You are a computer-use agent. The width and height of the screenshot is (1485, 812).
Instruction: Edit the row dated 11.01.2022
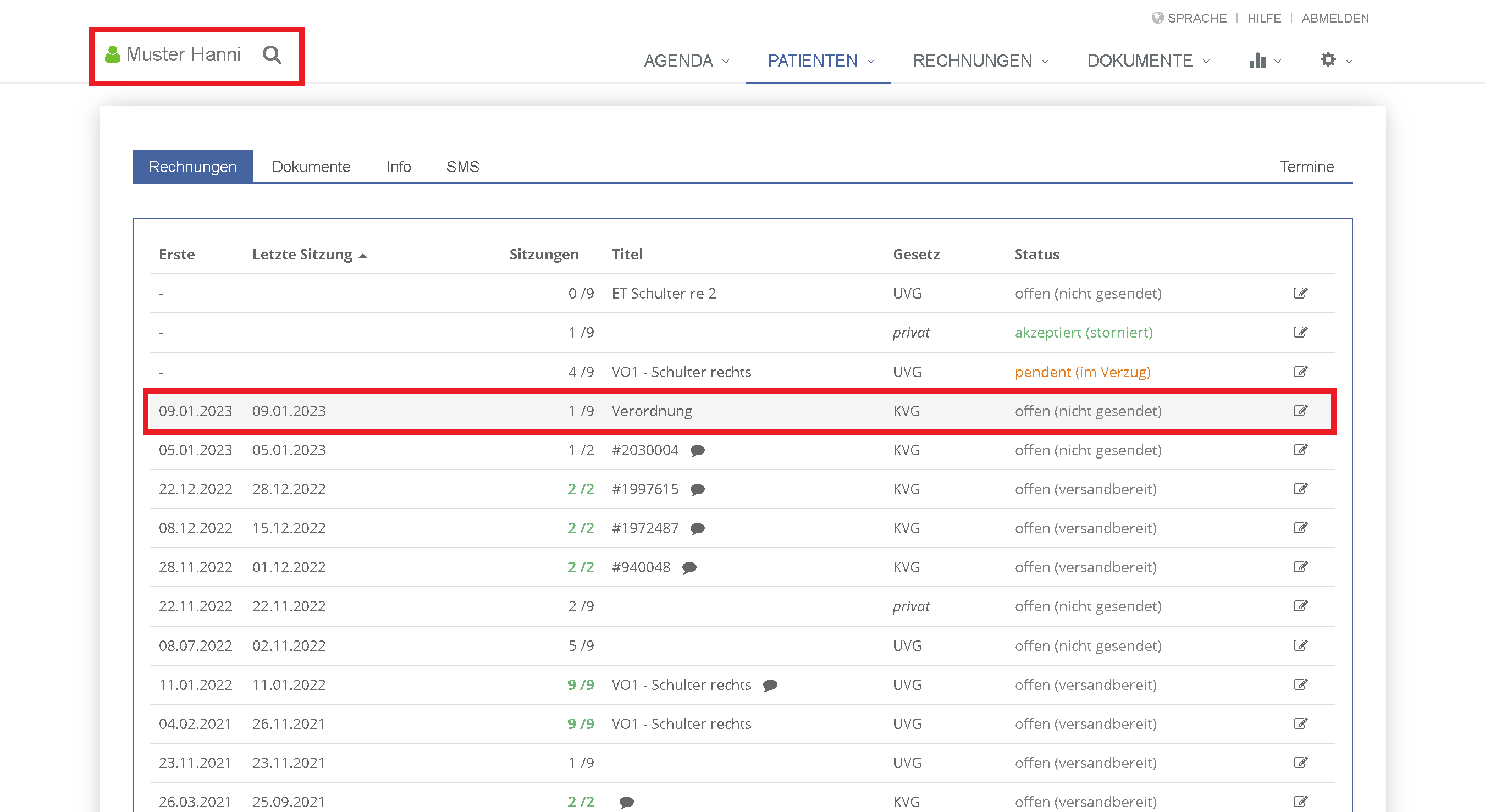click(x=1300, y=684)
